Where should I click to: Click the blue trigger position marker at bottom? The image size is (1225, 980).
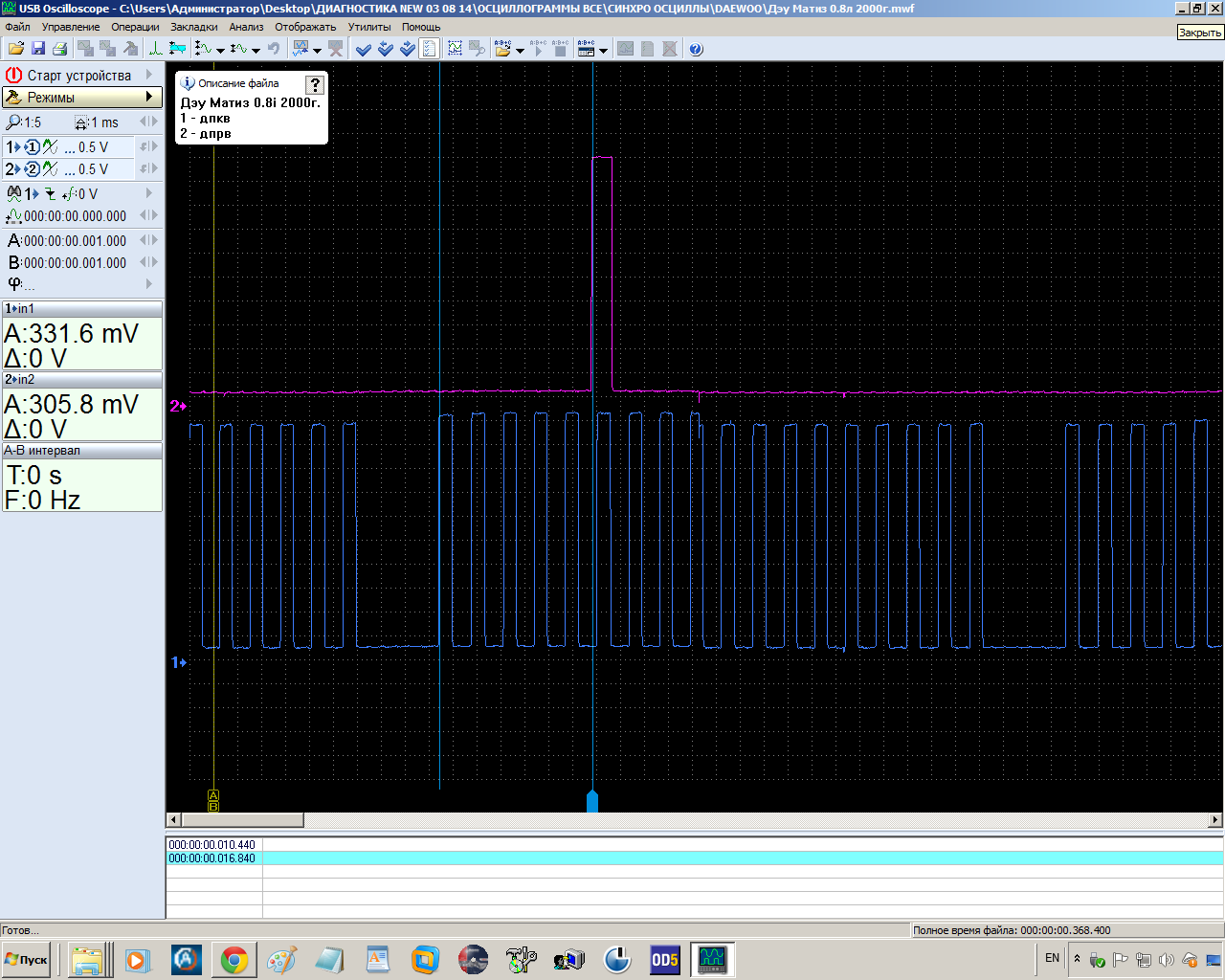592,801
